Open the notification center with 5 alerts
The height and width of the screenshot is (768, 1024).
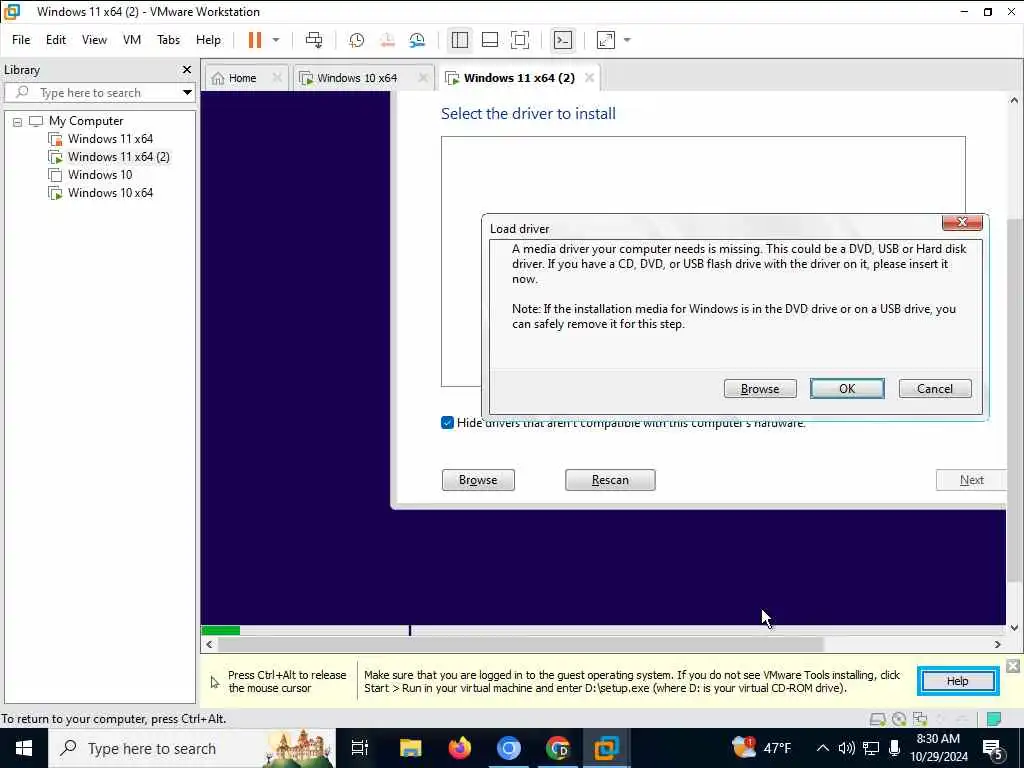pyautogui.click(x=993, y=748)
